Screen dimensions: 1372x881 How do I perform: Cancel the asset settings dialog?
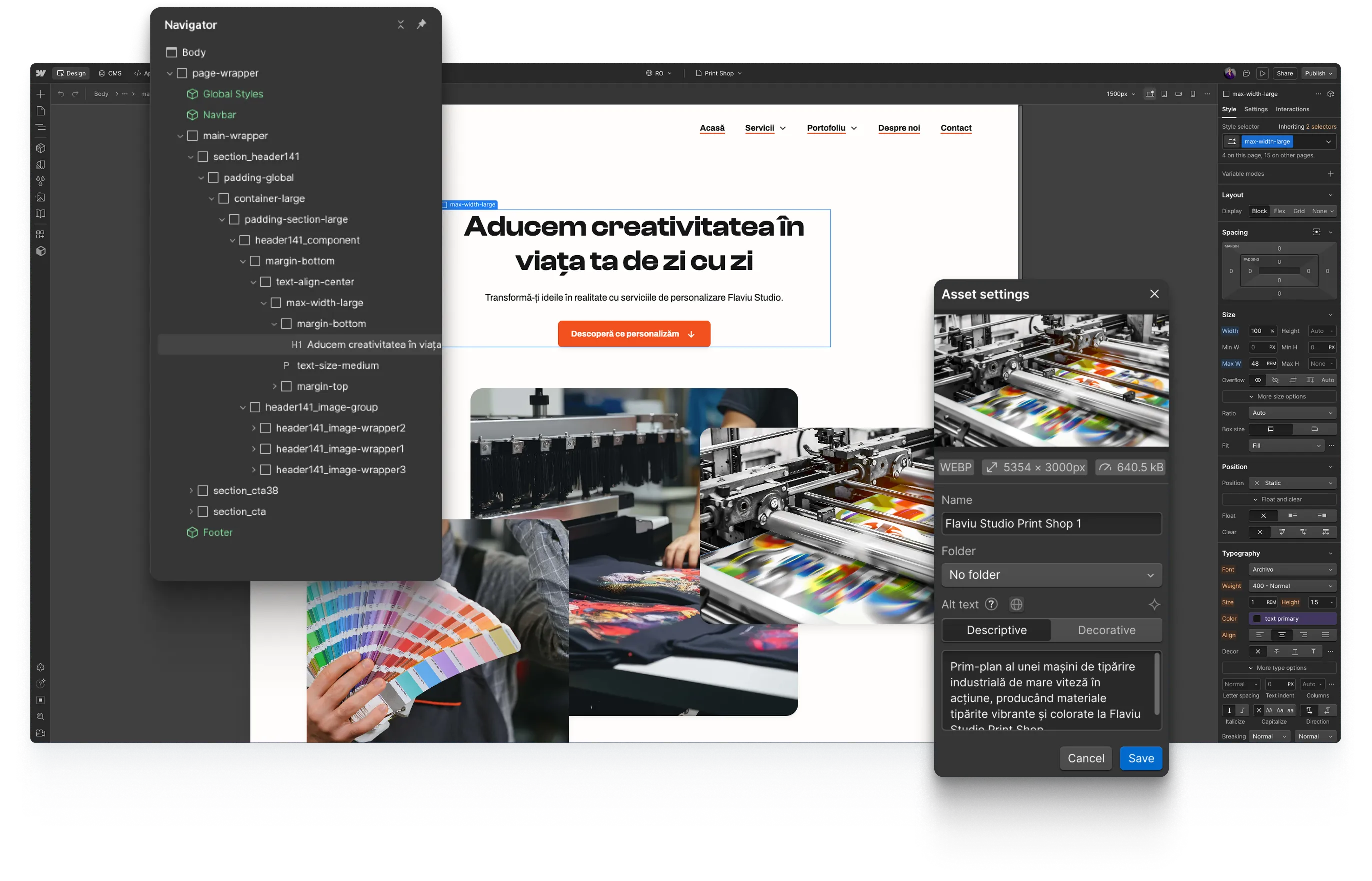pos(1085,758)
